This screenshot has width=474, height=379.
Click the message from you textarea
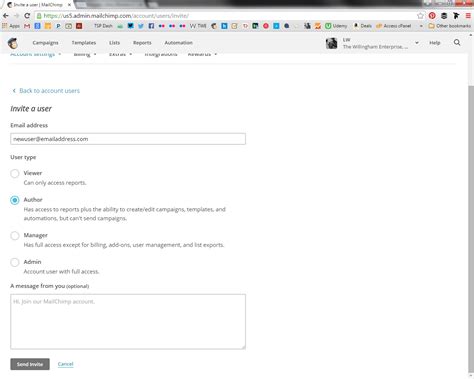[128, 322]
